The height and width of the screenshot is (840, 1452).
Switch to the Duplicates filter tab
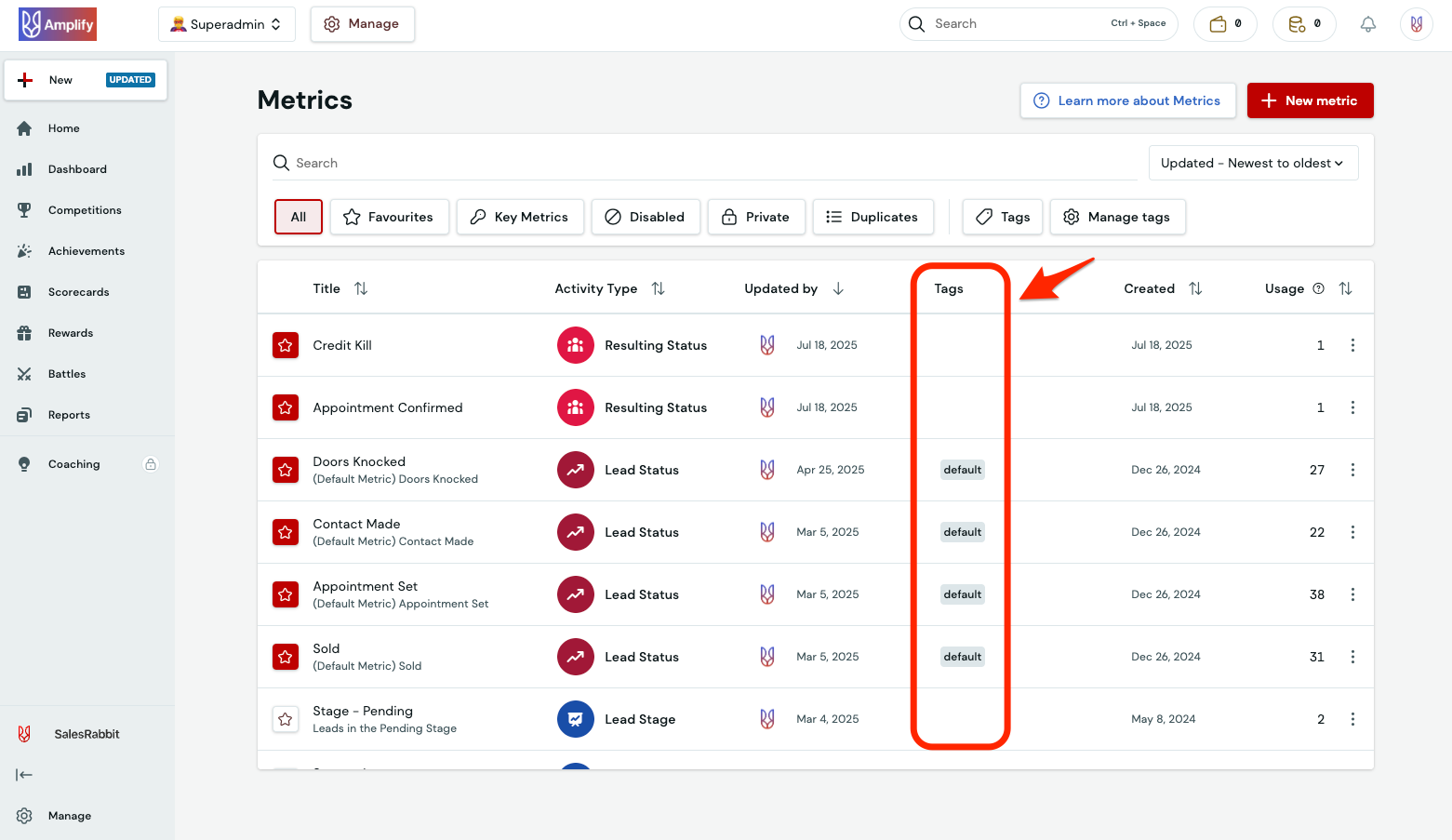[872, 217]
